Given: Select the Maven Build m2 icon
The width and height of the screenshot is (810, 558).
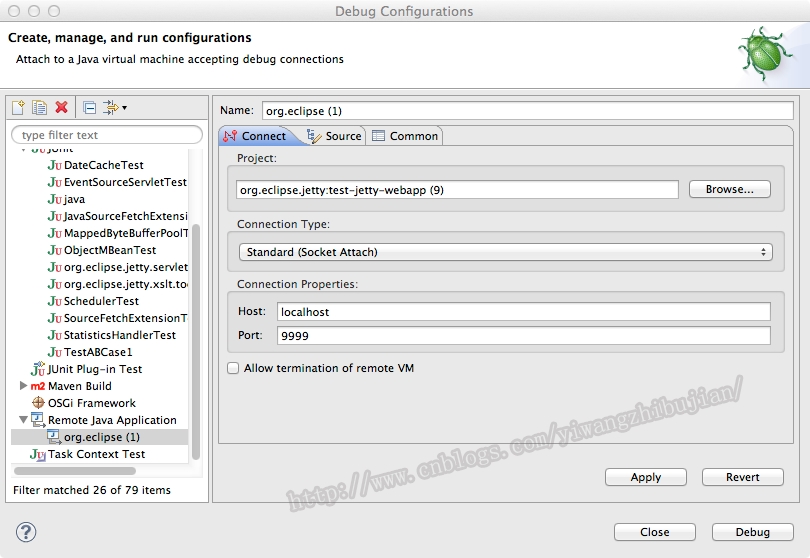Looking at the screenshot, I should click(x=38, y=386).
